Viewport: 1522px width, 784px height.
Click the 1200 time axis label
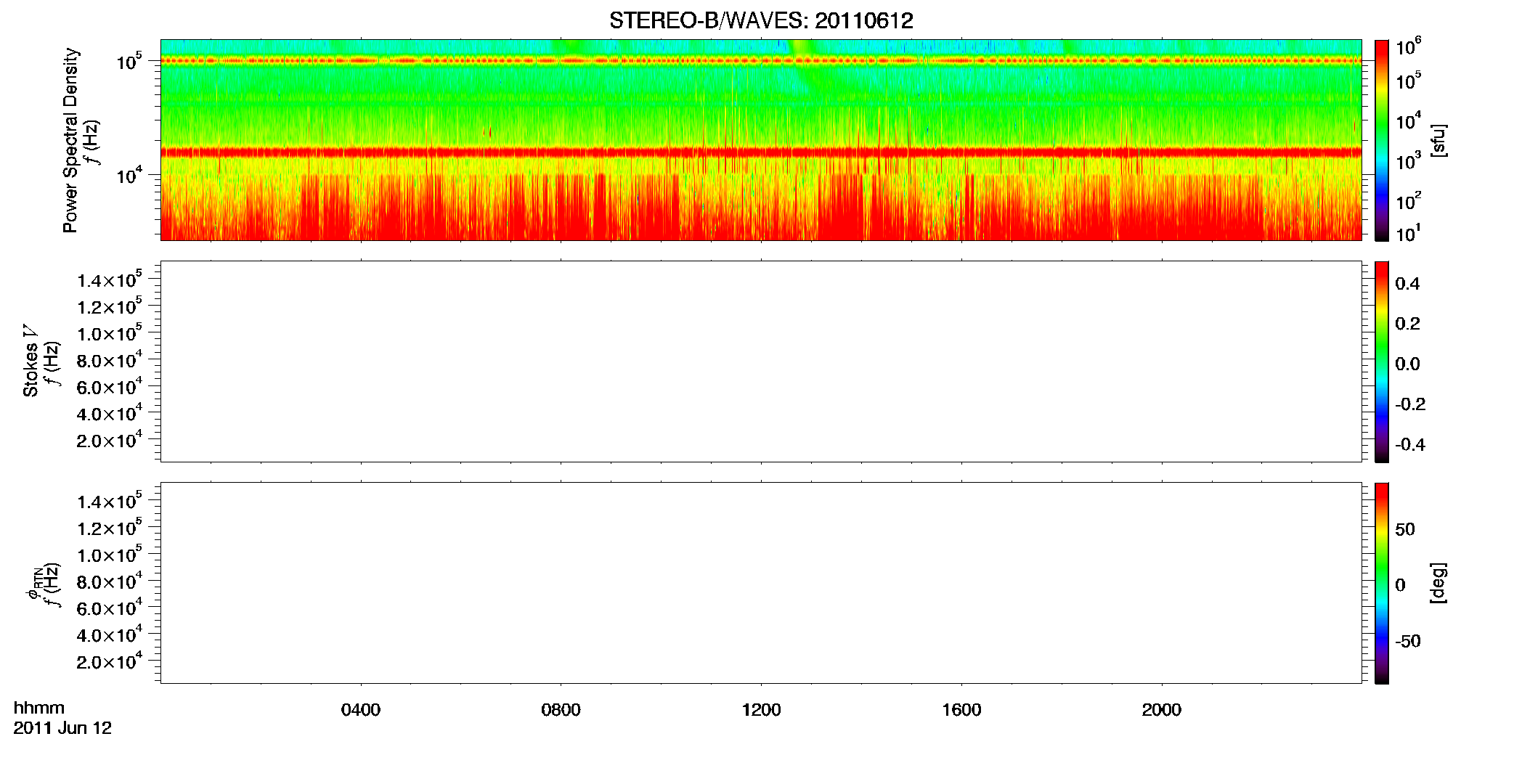click(x=761, y=710)
